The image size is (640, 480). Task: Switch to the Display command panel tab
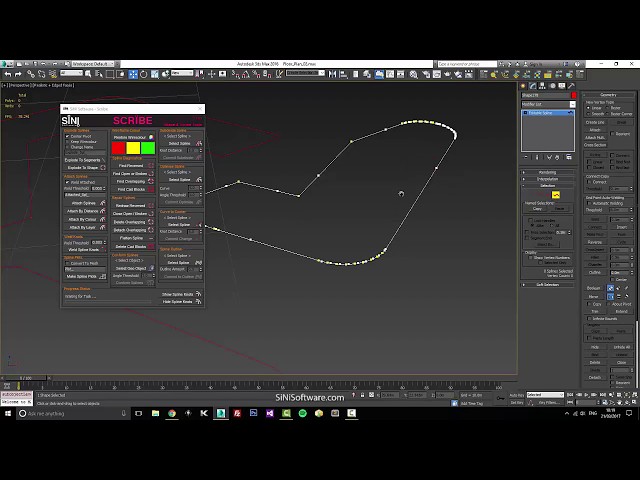click(562, 86)
